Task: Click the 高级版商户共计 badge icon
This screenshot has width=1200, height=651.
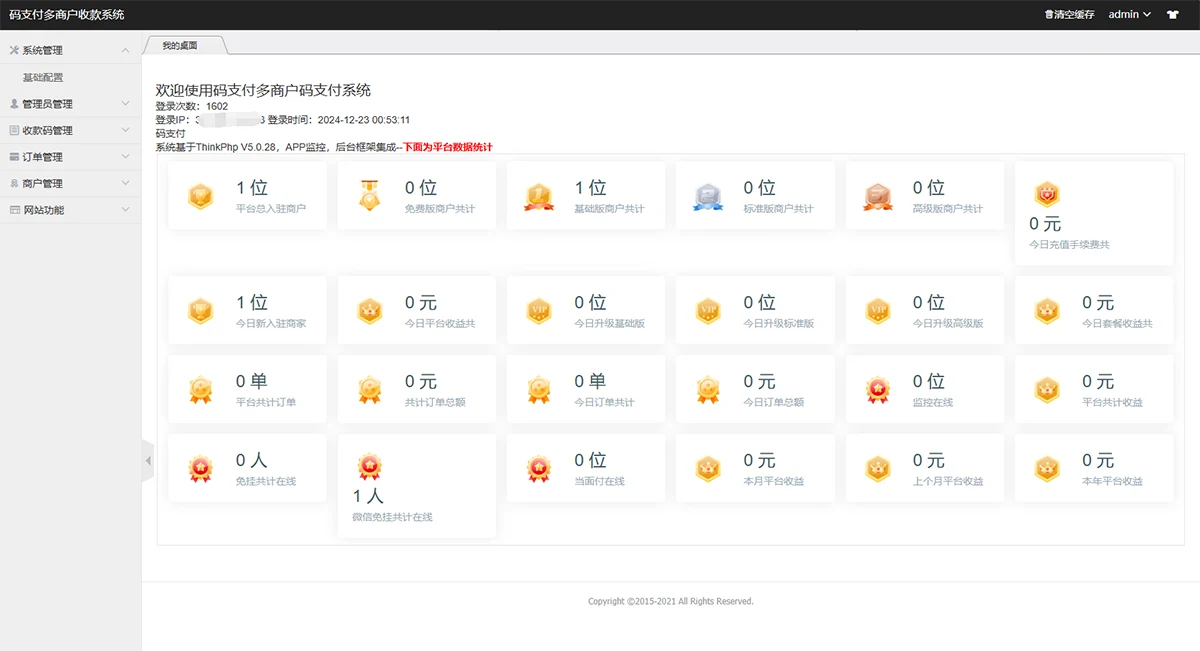Action: [x=878, y=196]
